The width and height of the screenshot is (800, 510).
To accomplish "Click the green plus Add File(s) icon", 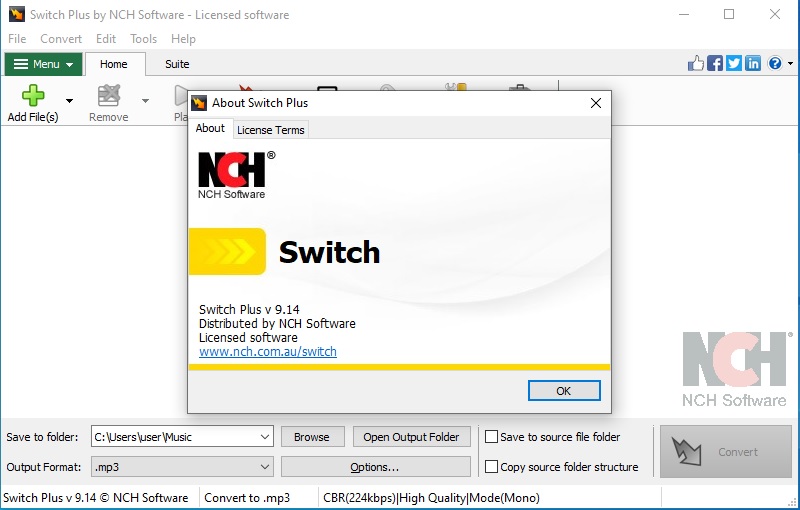I will point(33,95).
